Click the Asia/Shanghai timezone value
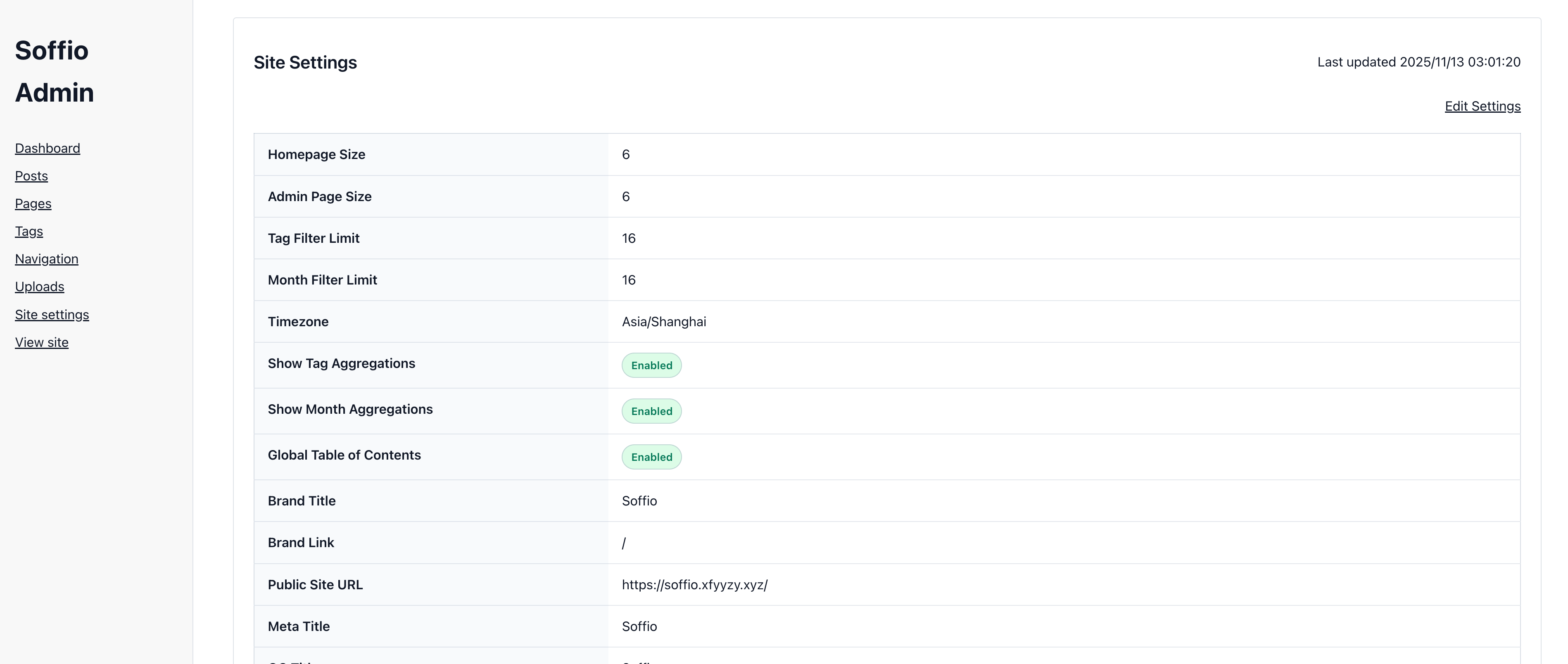Viewport: 1568px width, 664px height. point(663,322)
